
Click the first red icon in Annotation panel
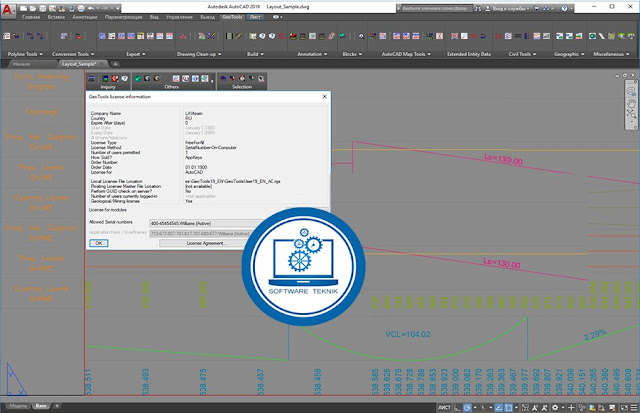[293, 36]
